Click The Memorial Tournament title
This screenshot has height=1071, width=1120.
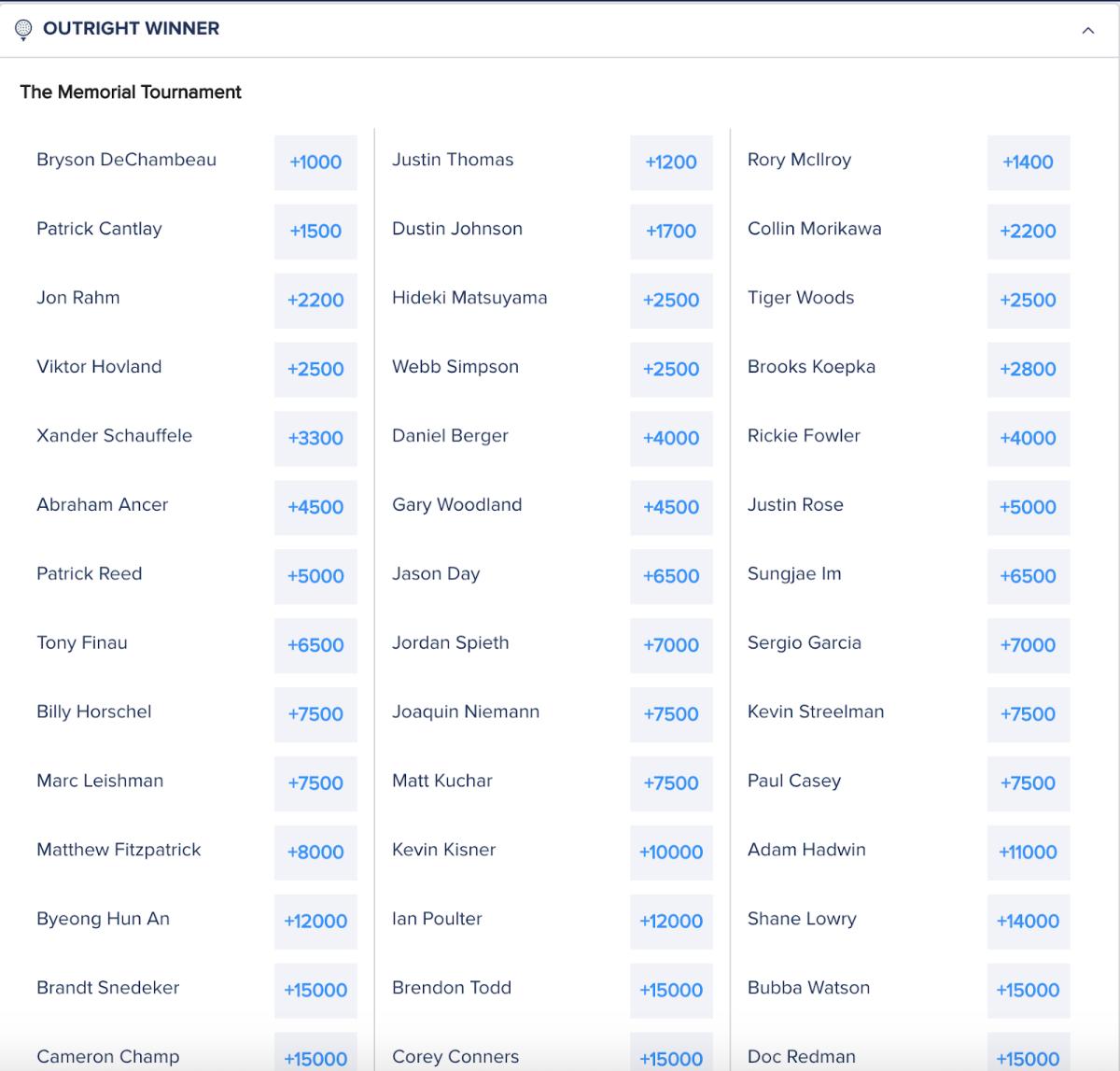tap(130, 92)
